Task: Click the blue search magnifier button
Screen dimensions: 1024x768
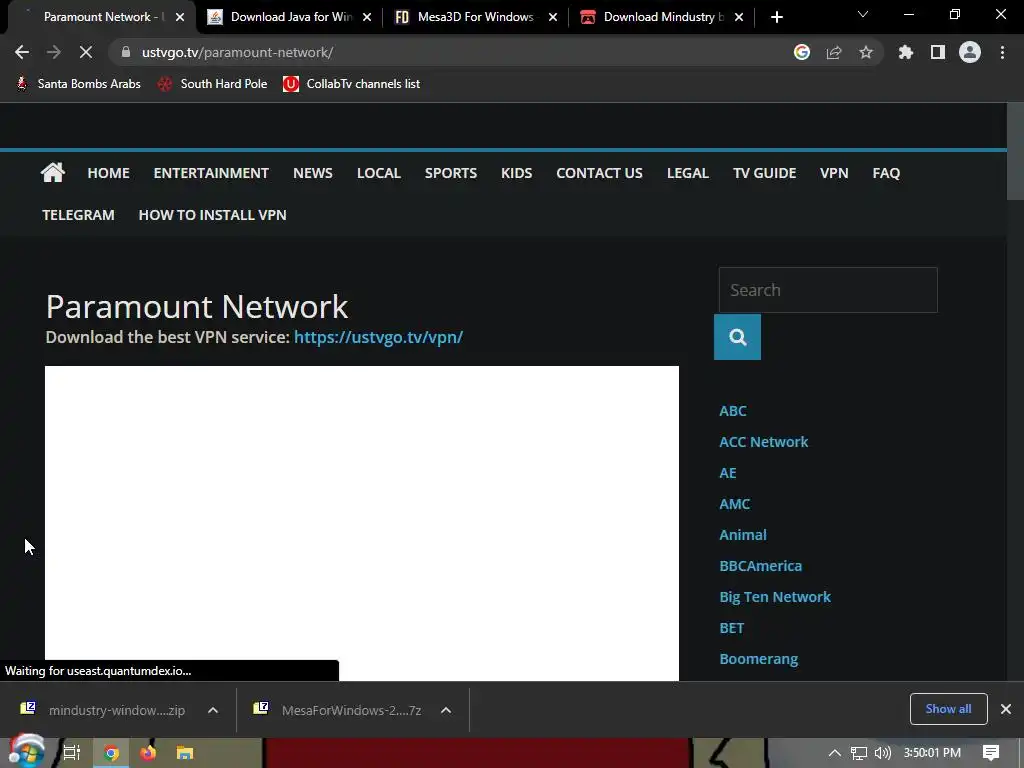Action: pos(737,337)
